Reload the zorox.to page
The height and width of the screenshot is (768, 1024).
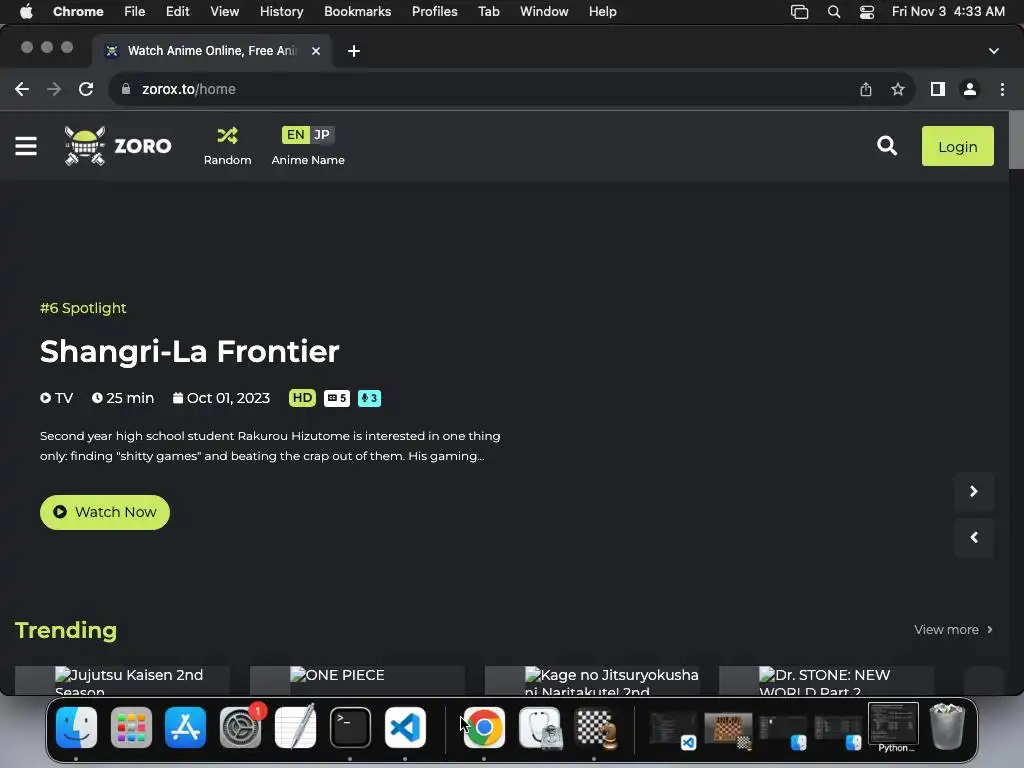pos(86,89)
